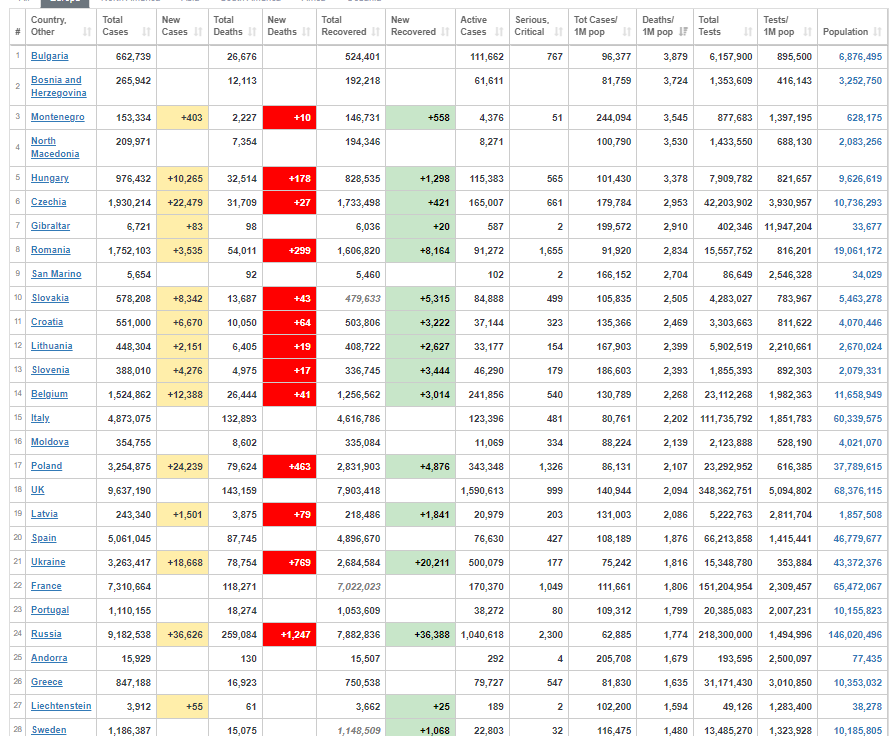Open Italy country link
Screen dimensions: 893x736
click(40, 418)
